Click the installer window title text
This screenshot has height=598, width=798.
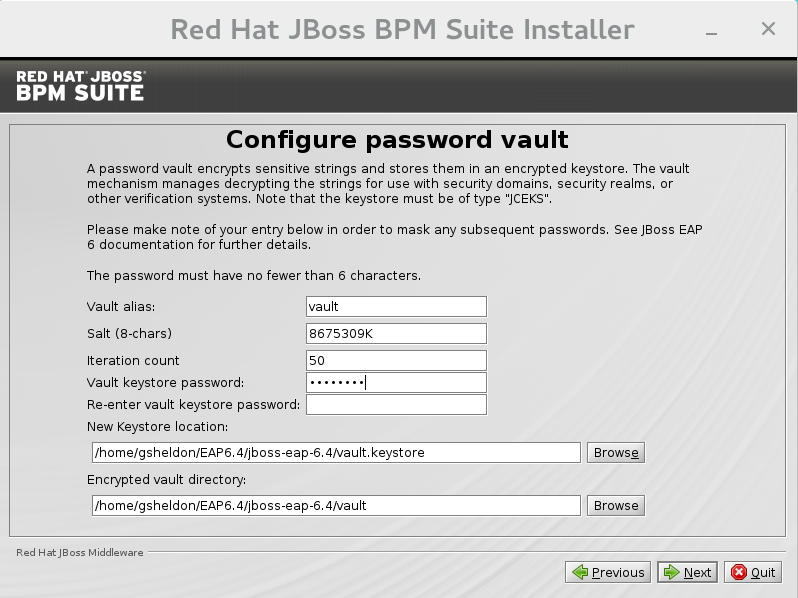[402, 29]
